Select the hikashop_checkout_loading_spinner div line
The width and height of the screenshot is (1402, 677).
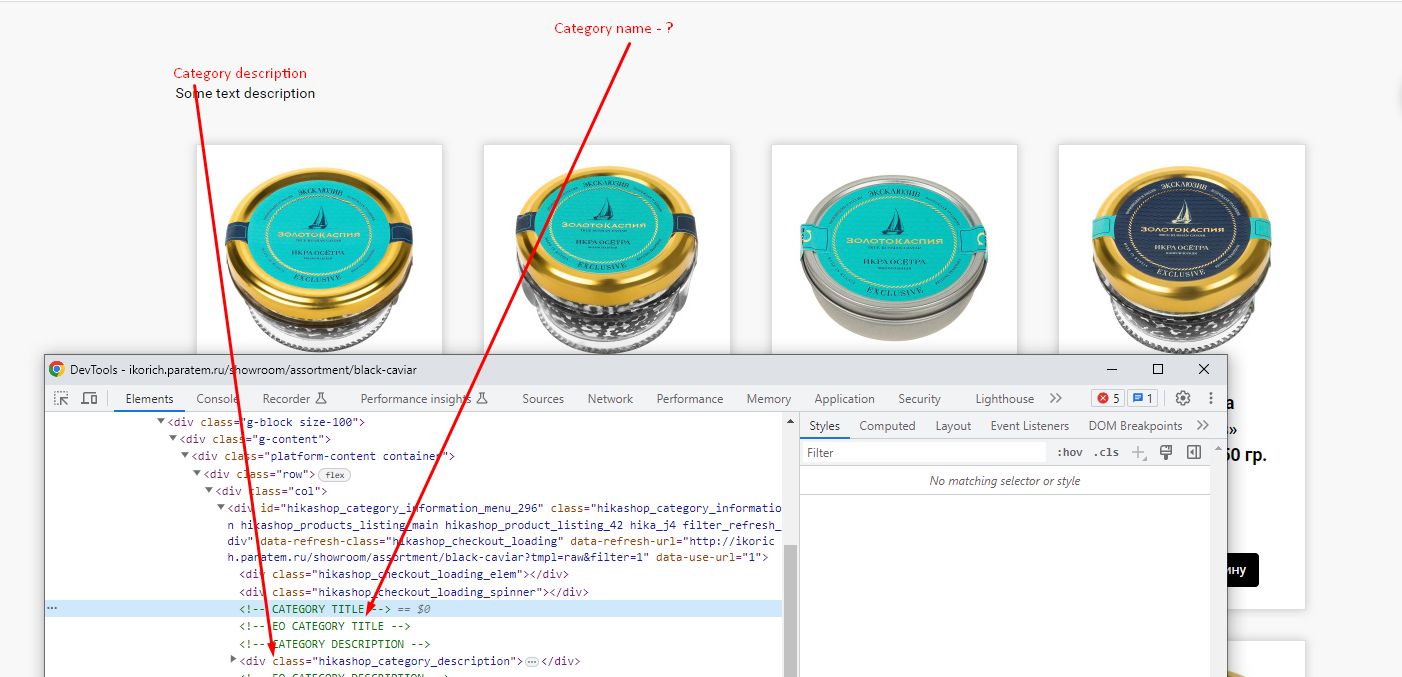(x=414, y=592)
